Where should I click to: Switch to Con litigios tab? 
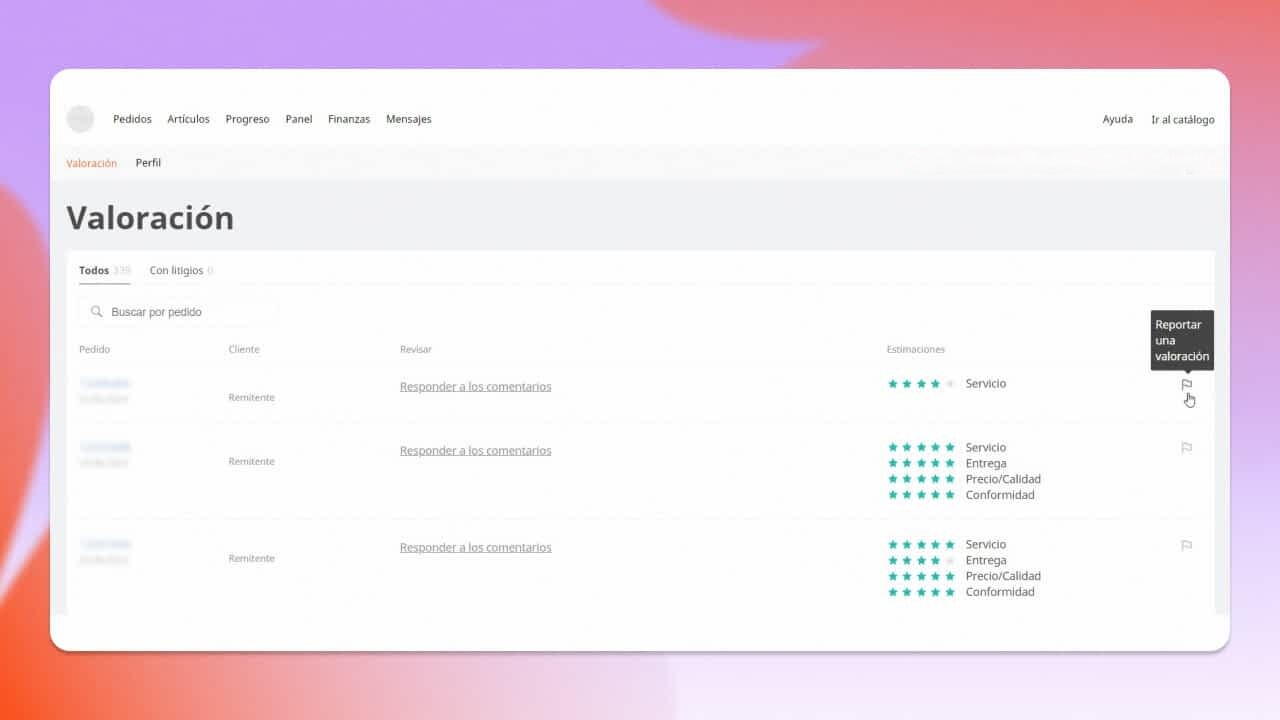(x=177, y=270)
